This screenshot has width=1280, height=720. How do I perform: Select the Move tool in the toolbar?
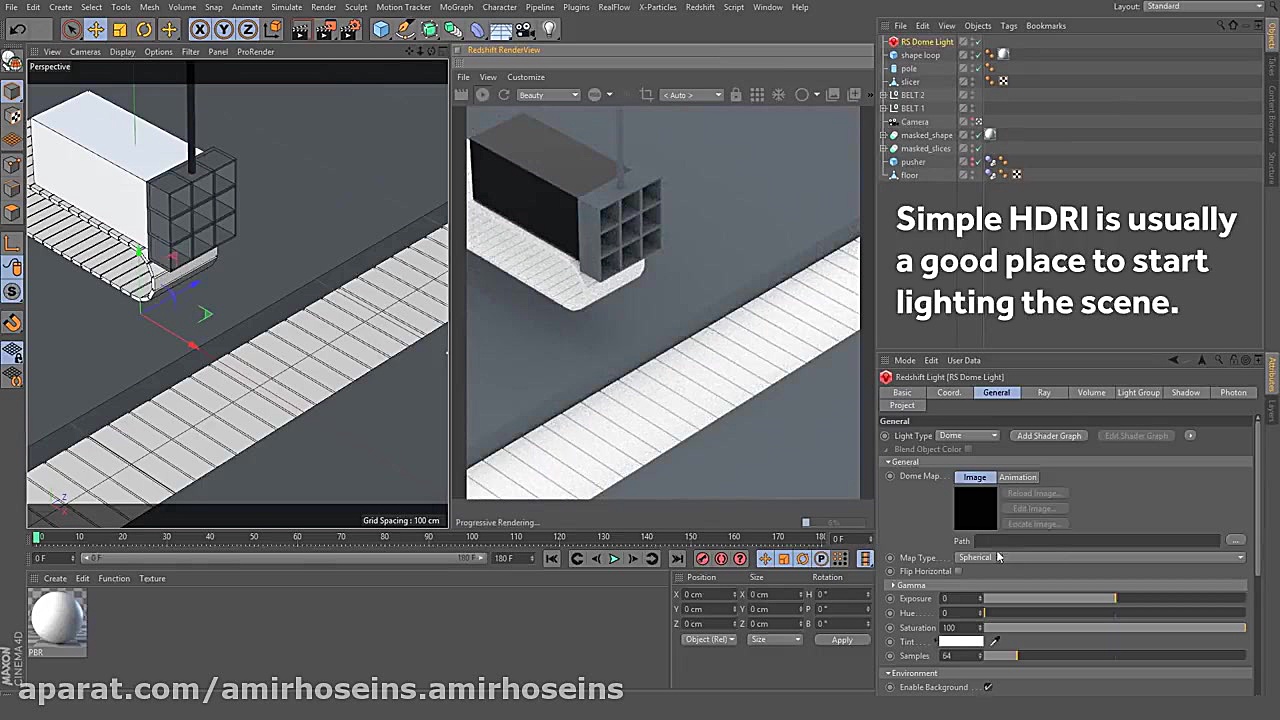click(95, 30)
